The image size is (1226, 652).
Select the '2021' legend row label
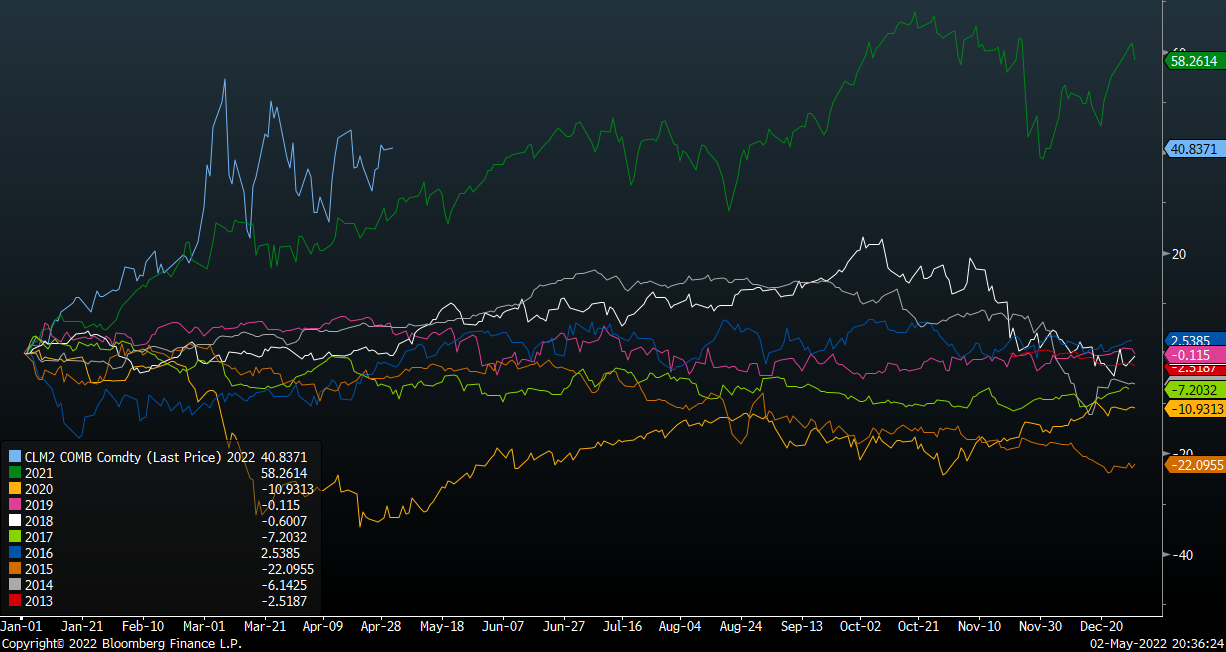click(x=38, y=473)
